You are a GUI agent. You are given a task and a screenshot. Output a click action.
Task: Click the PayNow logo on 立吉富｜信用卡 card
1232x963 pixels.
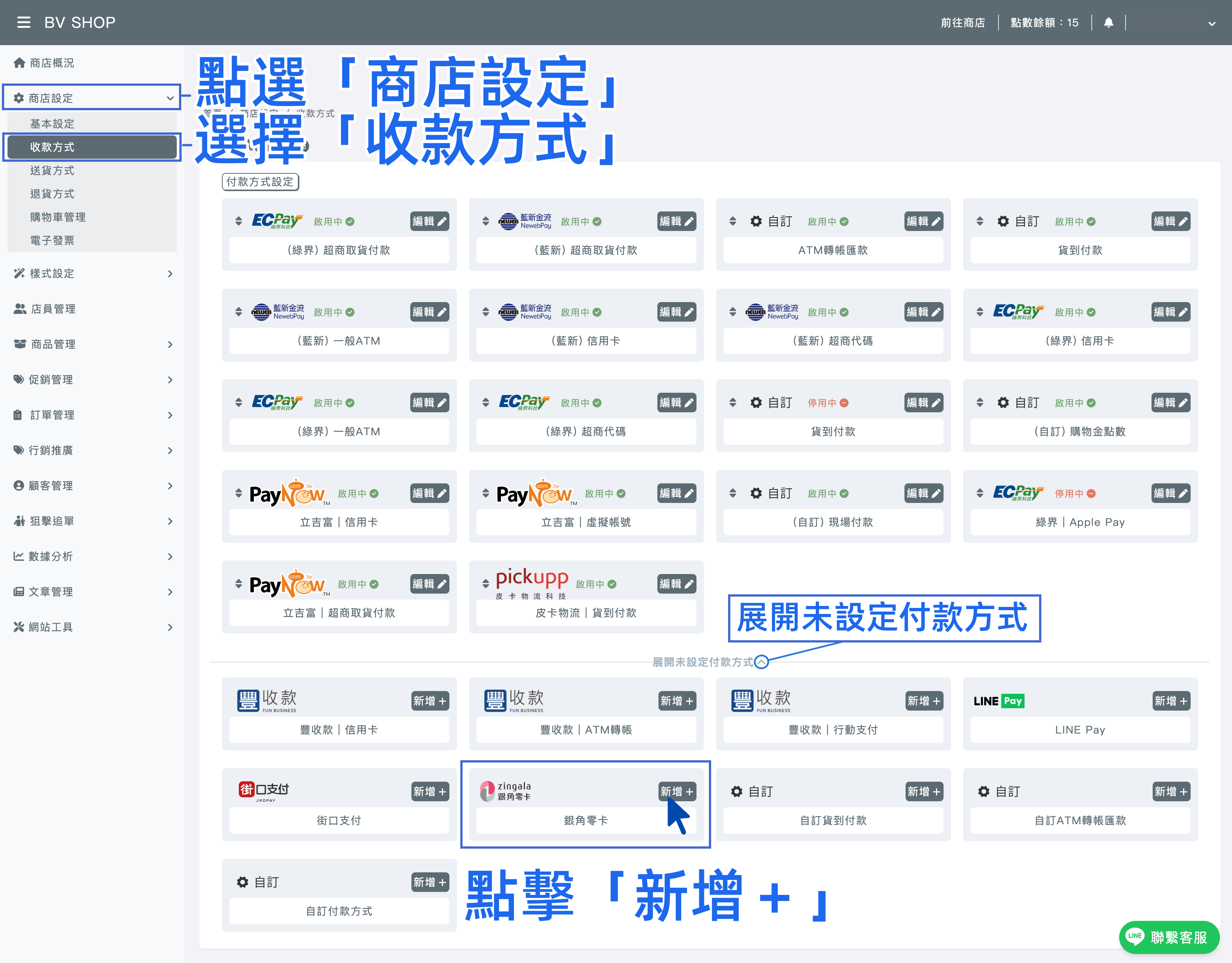point(290,494)
